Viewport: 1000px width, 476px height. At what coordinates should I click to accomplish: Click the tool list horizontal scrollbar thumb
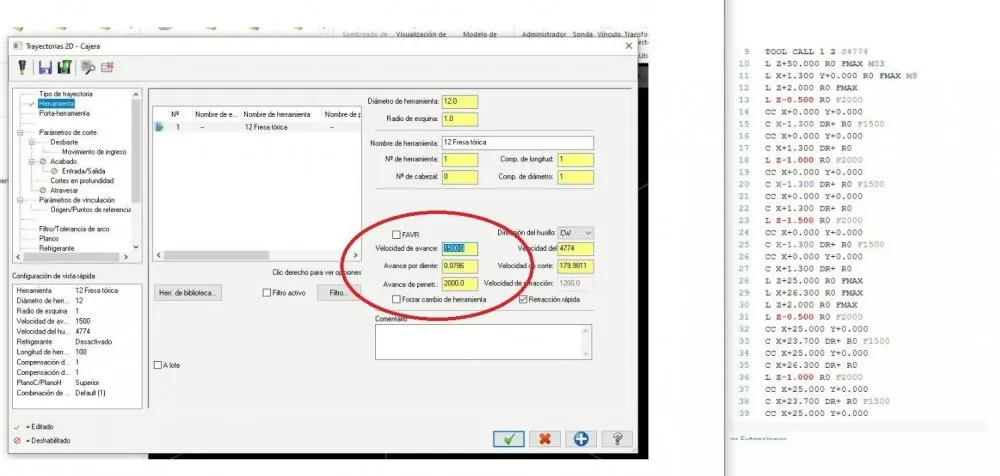[216, 255]
